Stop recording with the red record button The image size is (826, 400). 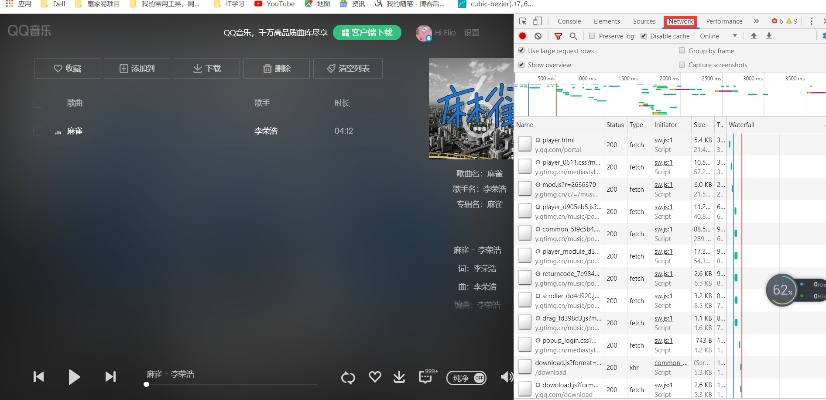523,36
